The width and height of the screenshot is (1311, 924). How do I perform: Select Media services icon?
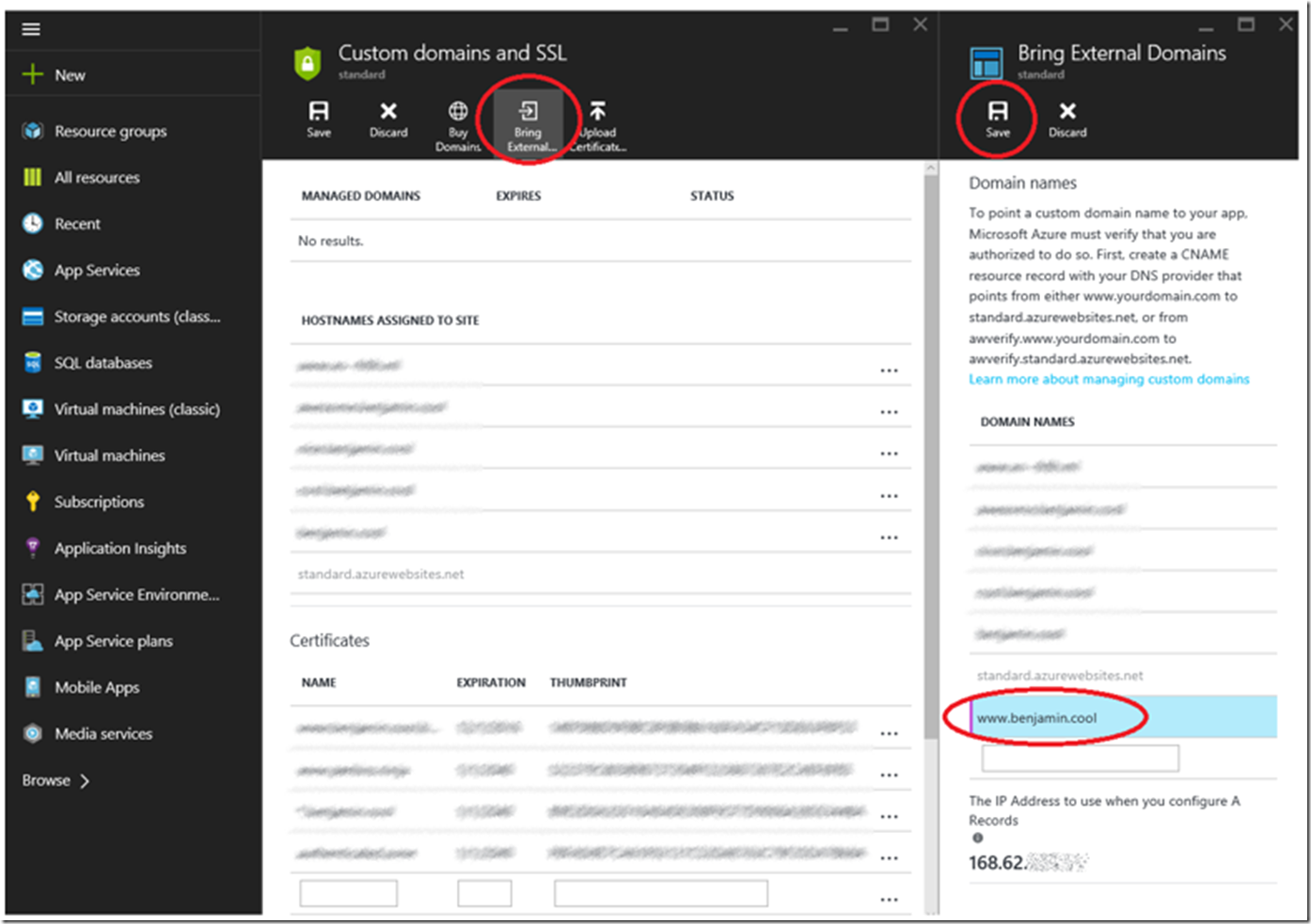click(33, 733)
